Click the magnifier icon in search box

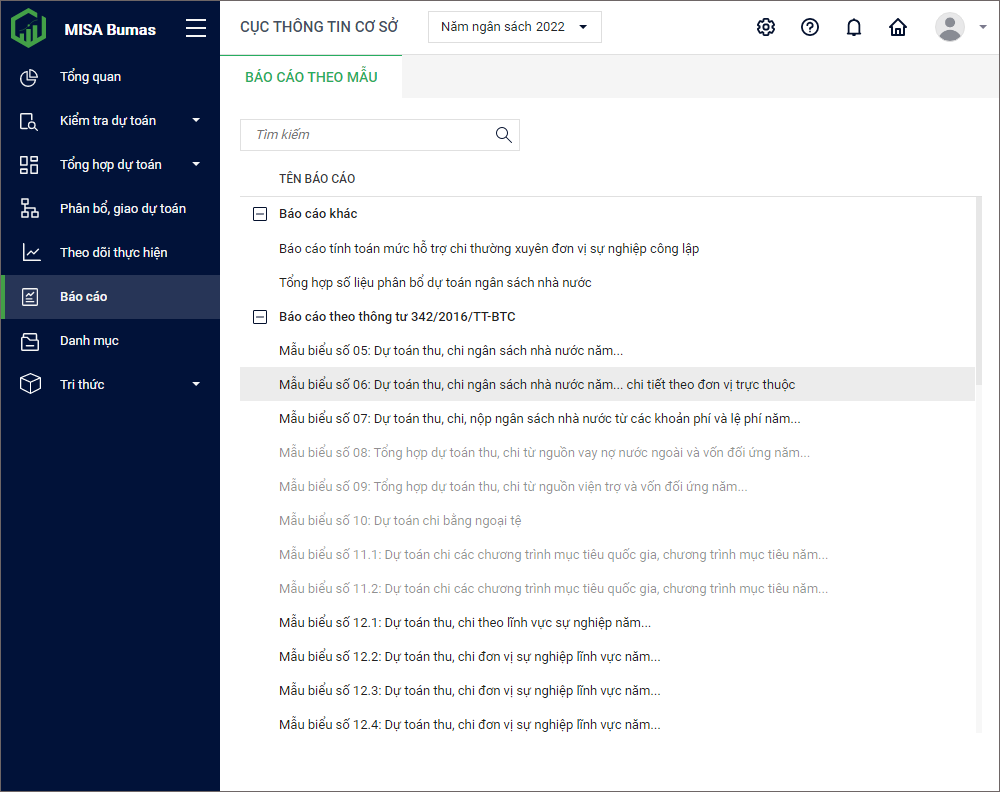coord(503,135)
